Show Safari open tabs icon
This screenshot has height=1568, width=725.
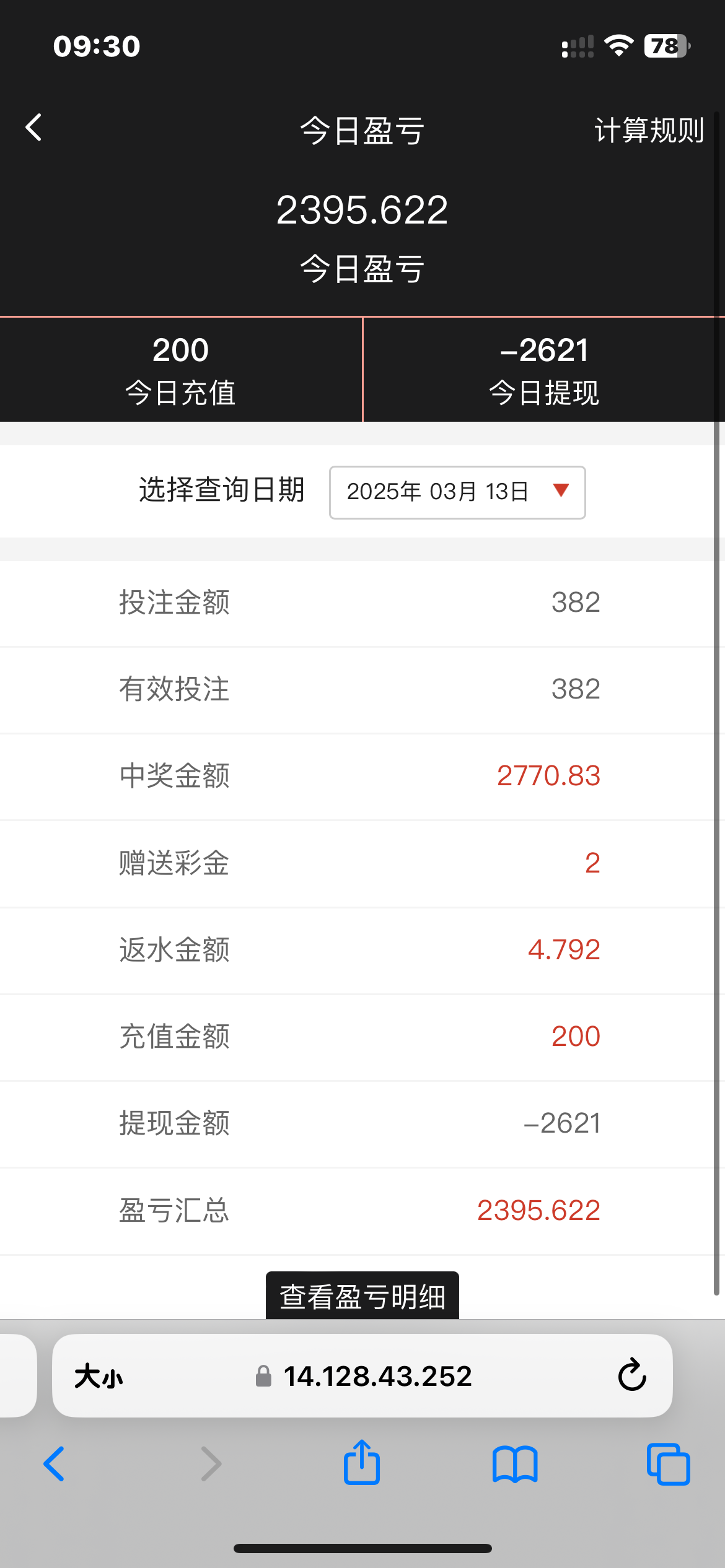click(668, 1464)
